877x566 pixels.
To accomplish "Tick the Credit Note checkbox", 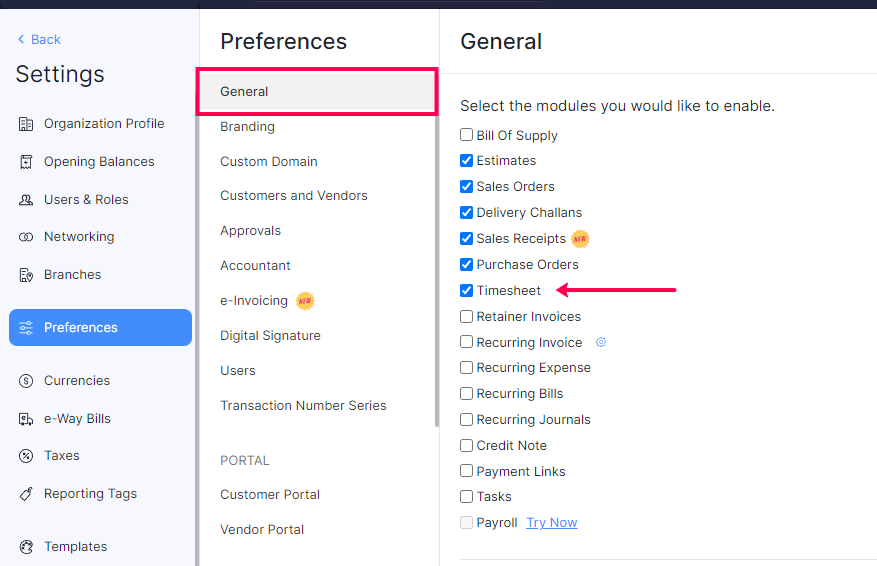I will tap(467, 446).
